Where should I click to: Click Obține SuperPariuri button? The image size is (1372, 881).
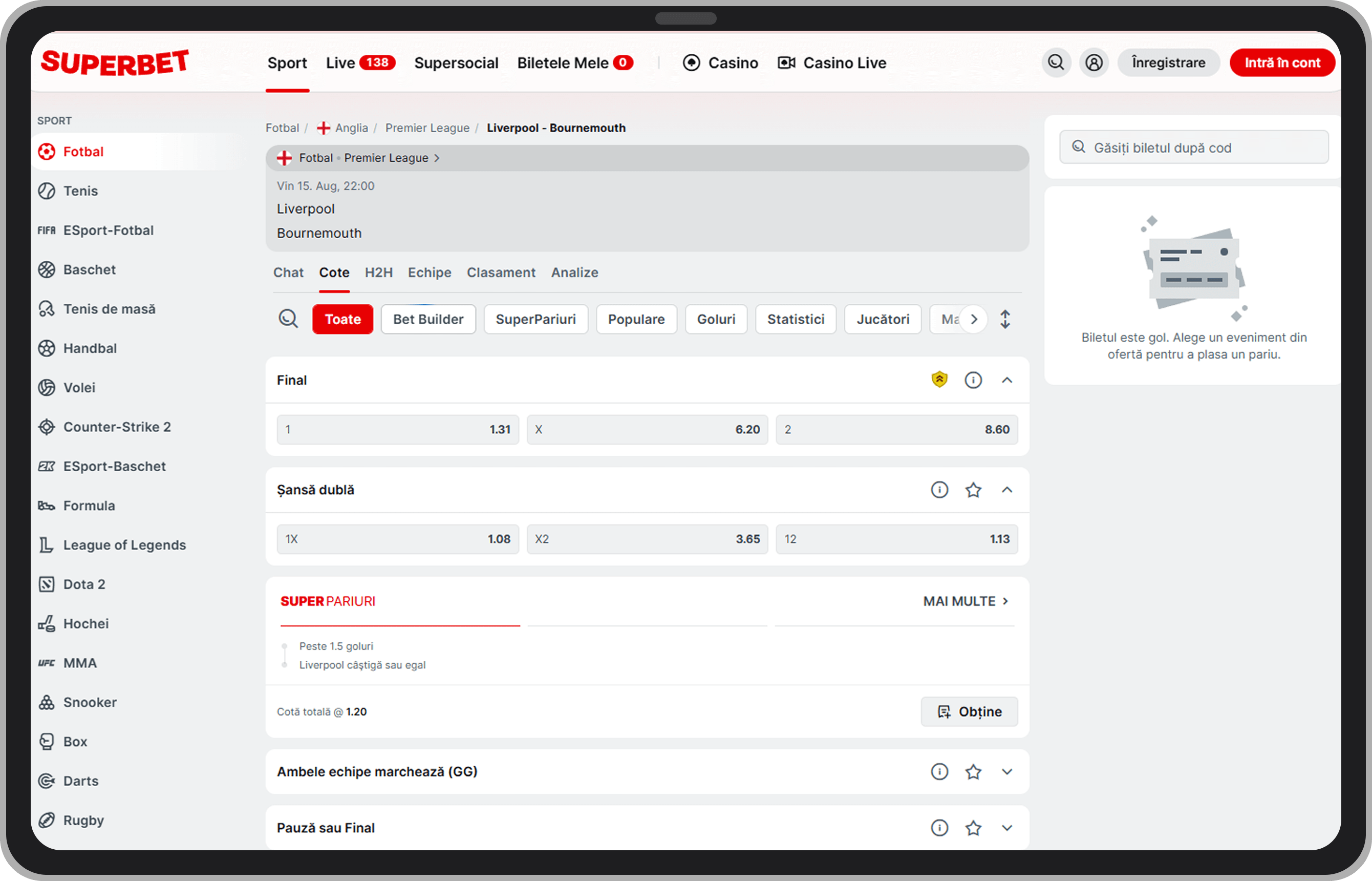(x=969, y=711)
